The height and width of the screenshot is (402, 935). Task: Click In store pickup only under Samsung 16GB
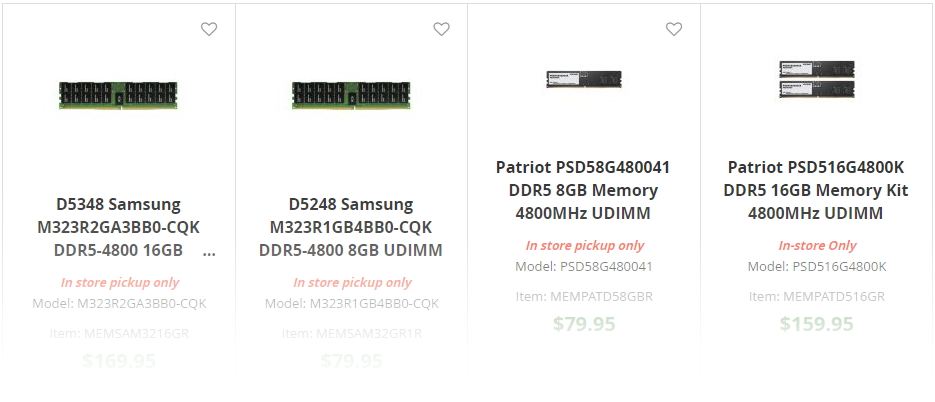(x=120, y=283)
